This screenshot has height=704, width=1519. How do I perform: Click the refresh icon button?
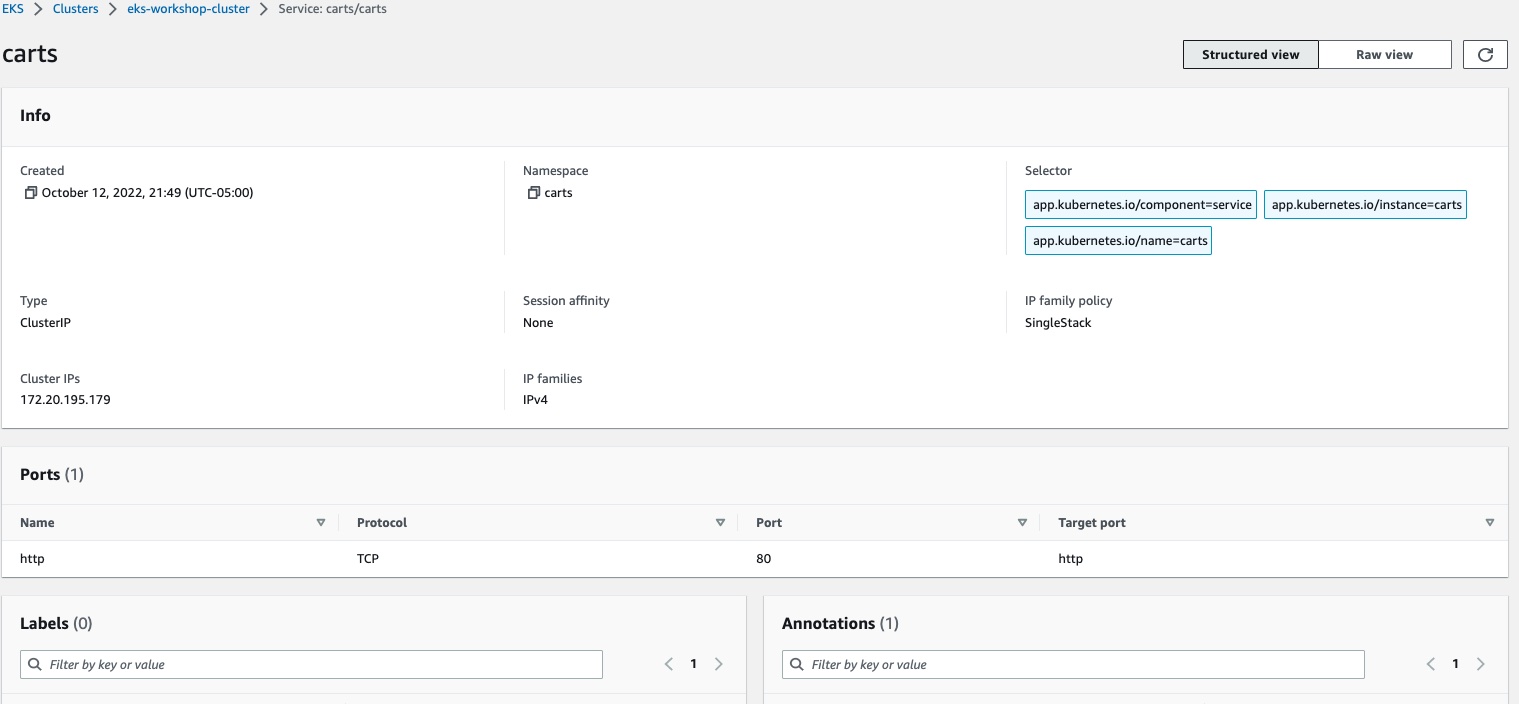(1485, 55)
